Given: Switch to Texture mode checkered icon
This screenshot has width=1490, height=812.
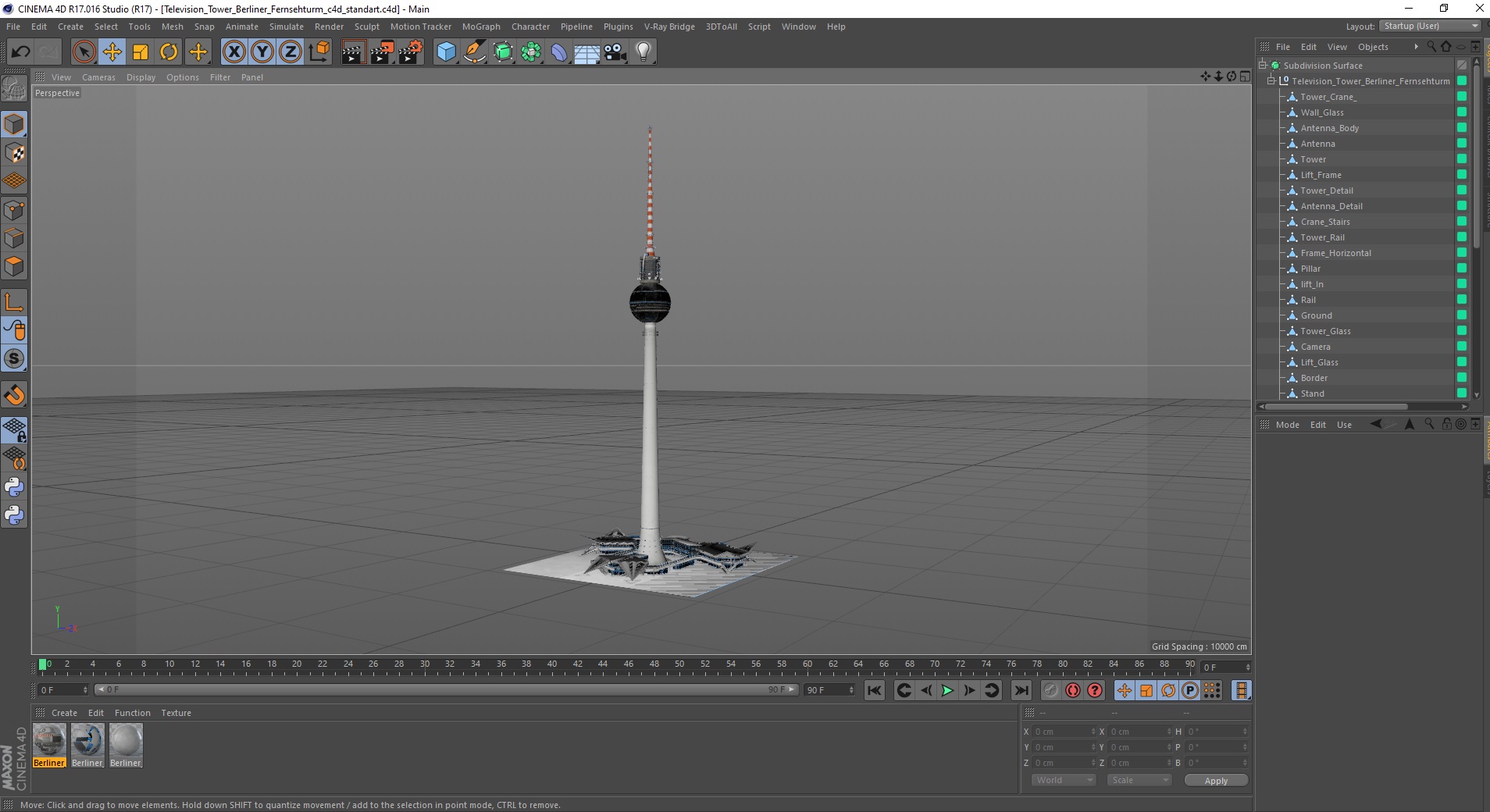Looking at the screenshot, I should pyautogui.click(x=15, y=153).
